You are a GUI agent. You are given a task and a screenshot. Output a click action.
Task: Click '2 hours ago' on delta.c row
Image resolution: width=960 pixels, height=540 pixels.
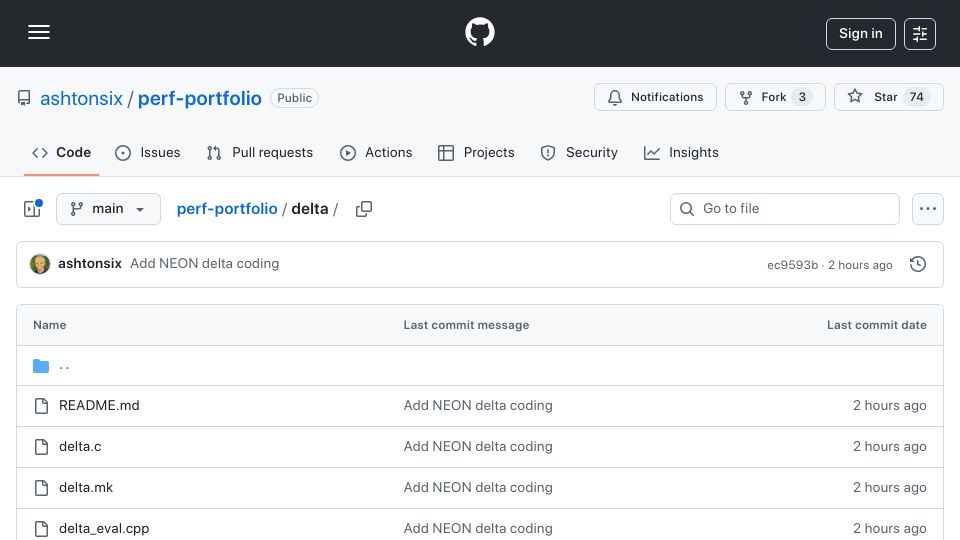[x=890, y=446]
